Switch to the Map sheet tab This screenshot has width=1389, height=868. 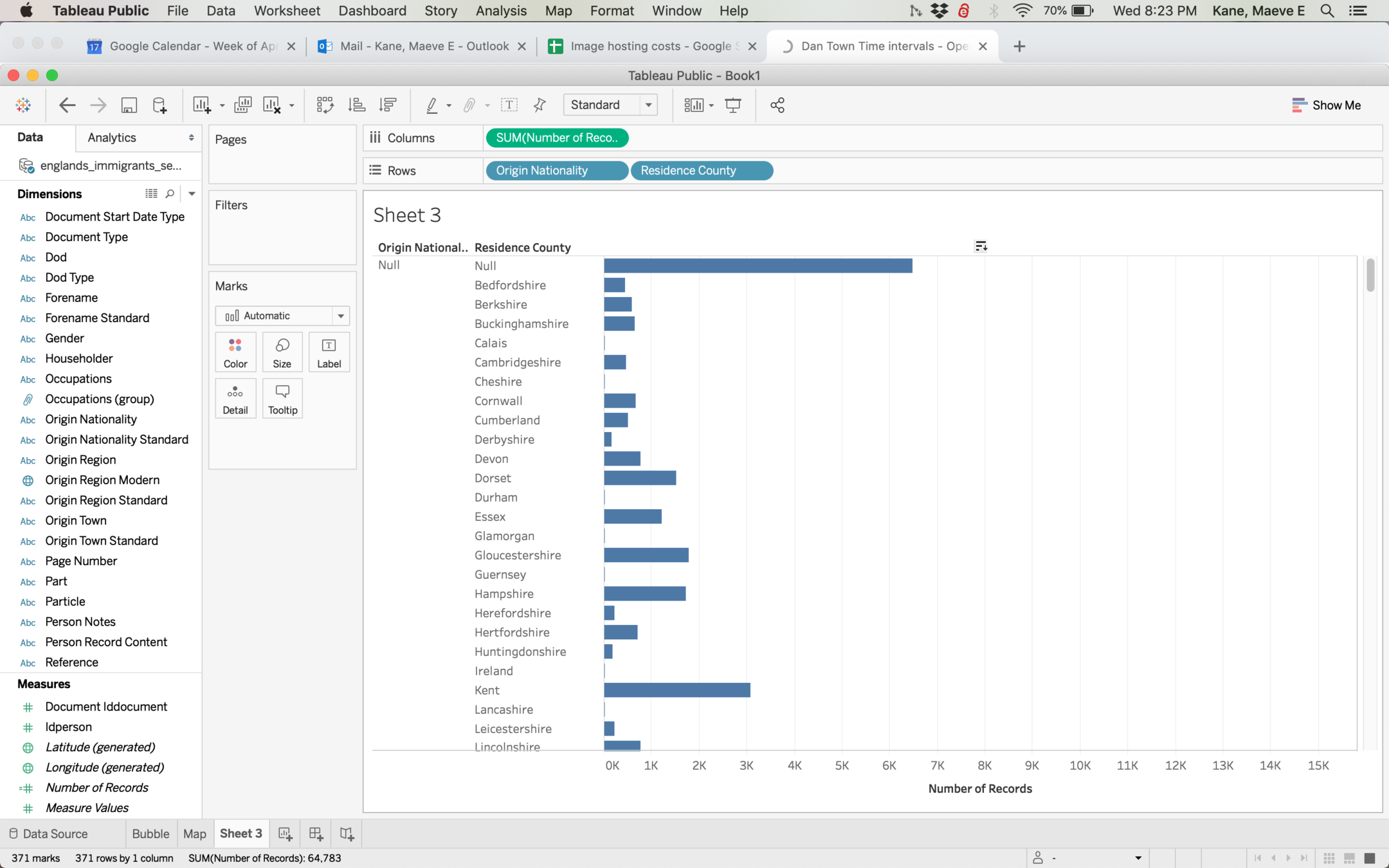[194, 834]
